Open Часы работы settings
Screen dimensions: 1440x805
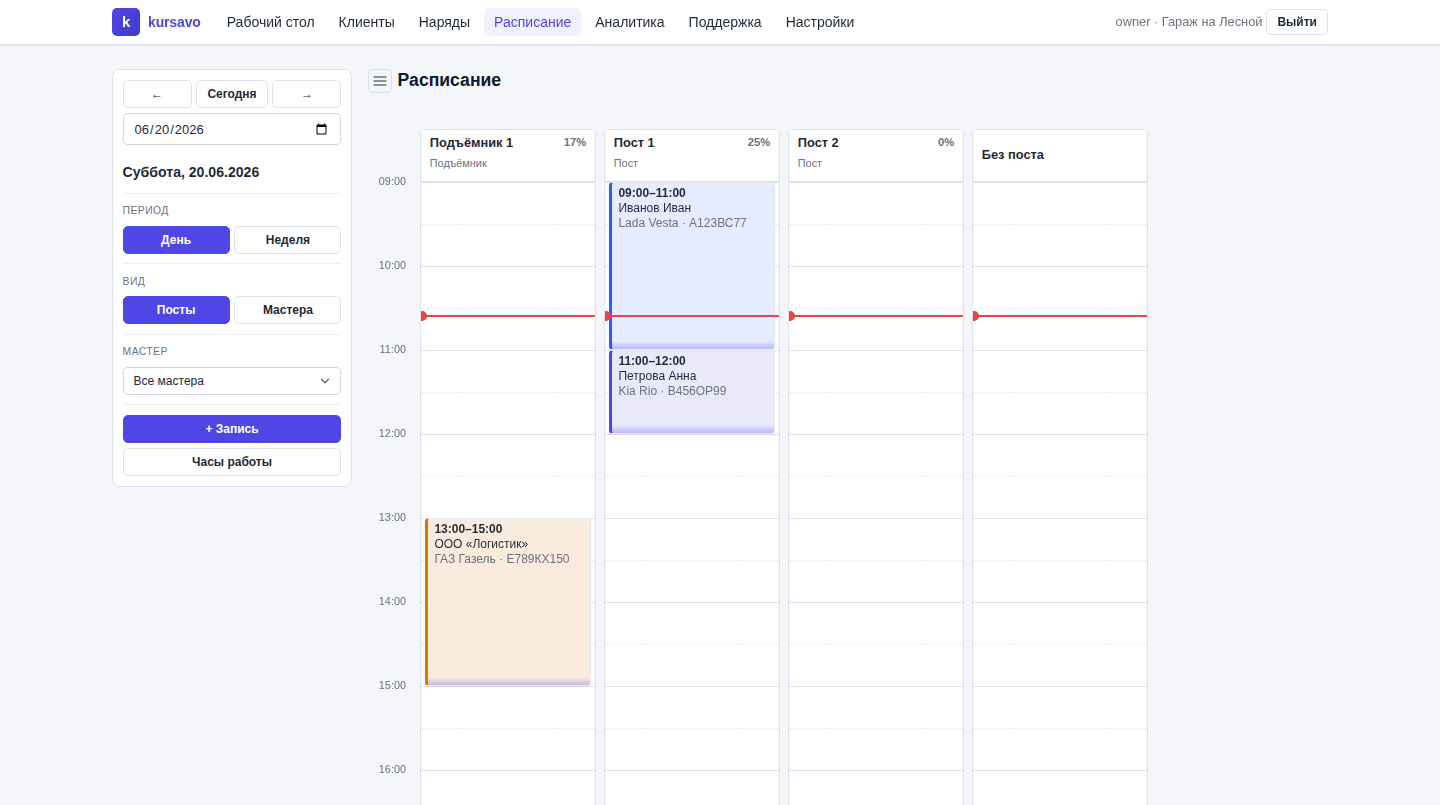coord(232,462)
